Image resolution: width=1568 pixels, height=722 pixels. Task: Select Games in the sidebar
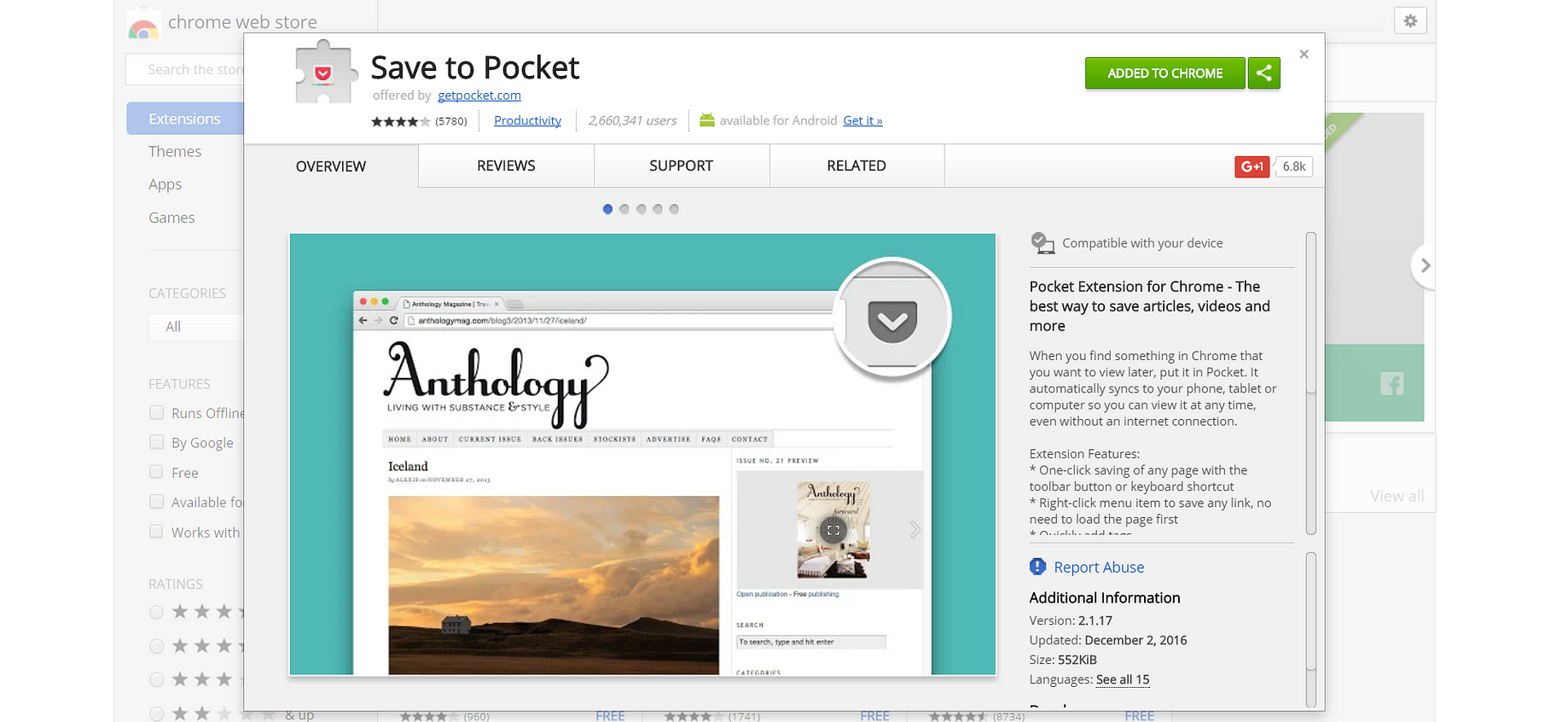tap(171, 218)
